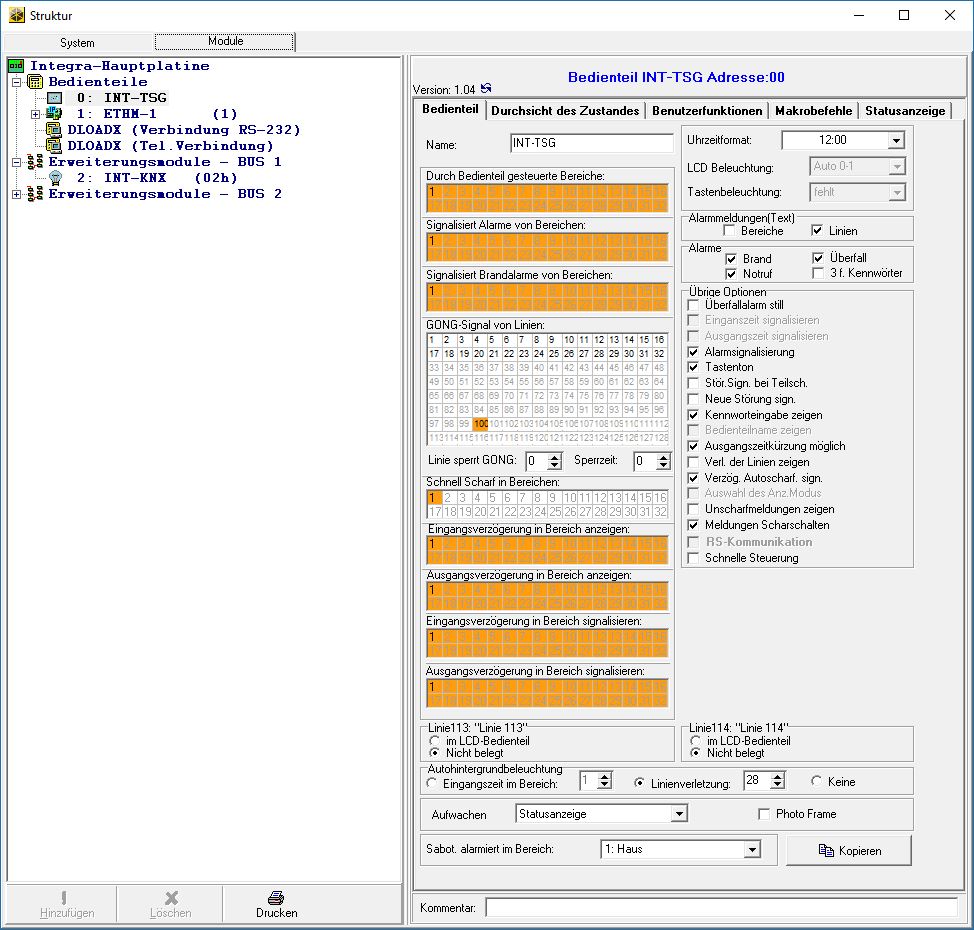This screenshot has height=930, width=974.
Task: Click the refresh icon next to Version 1.04
Action: 486,89
